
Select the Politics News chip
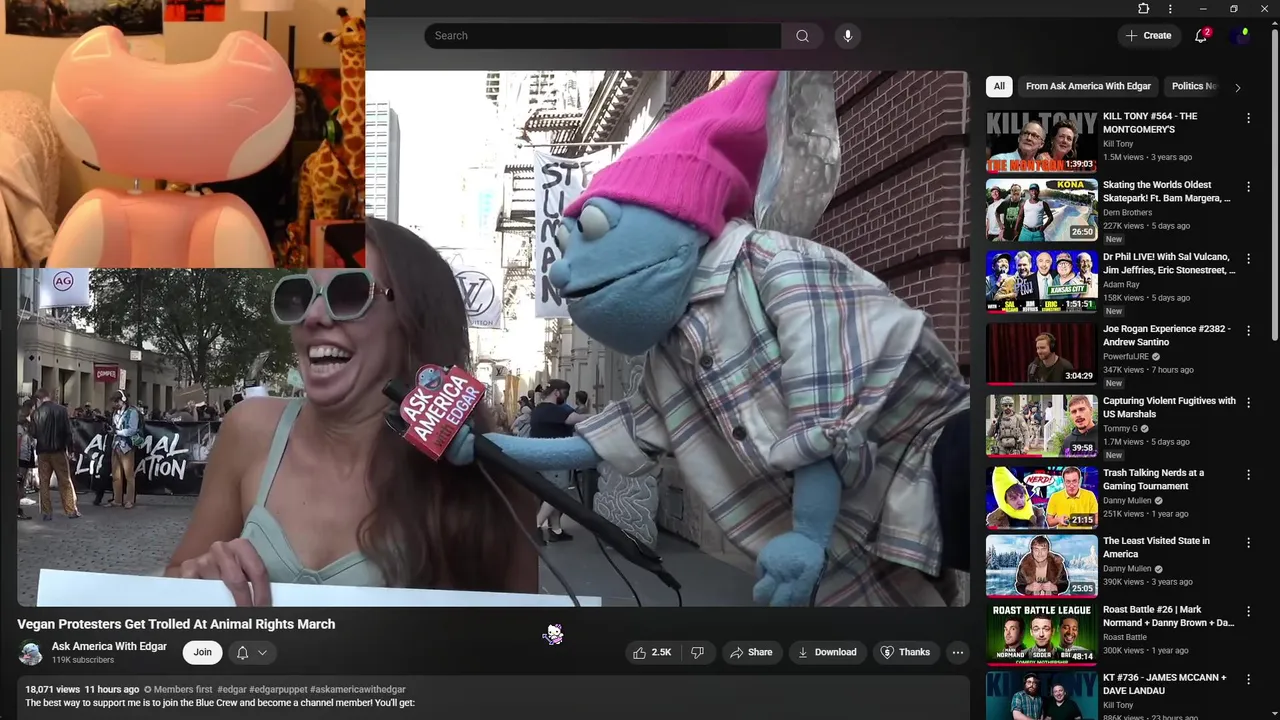tap(1194, 86)
